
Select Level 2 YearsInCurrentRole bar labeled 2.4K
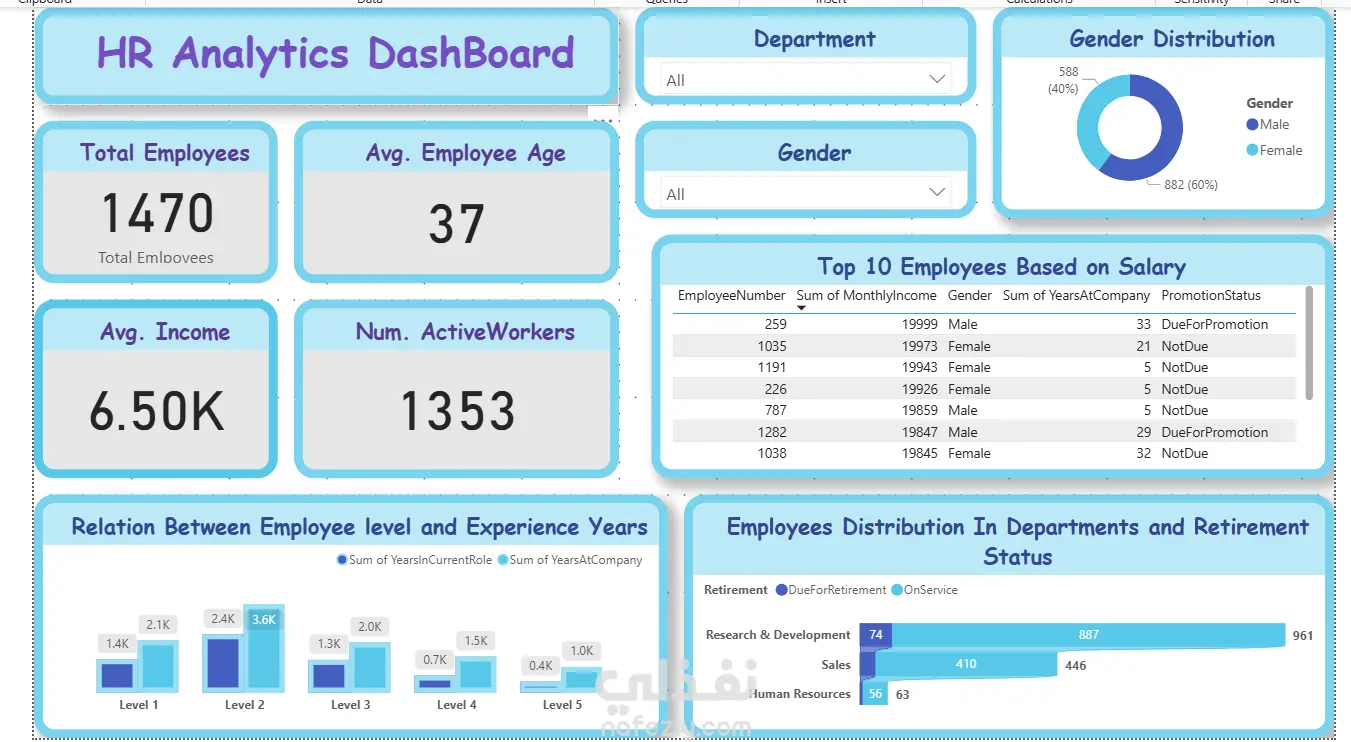tap(223, 664)
